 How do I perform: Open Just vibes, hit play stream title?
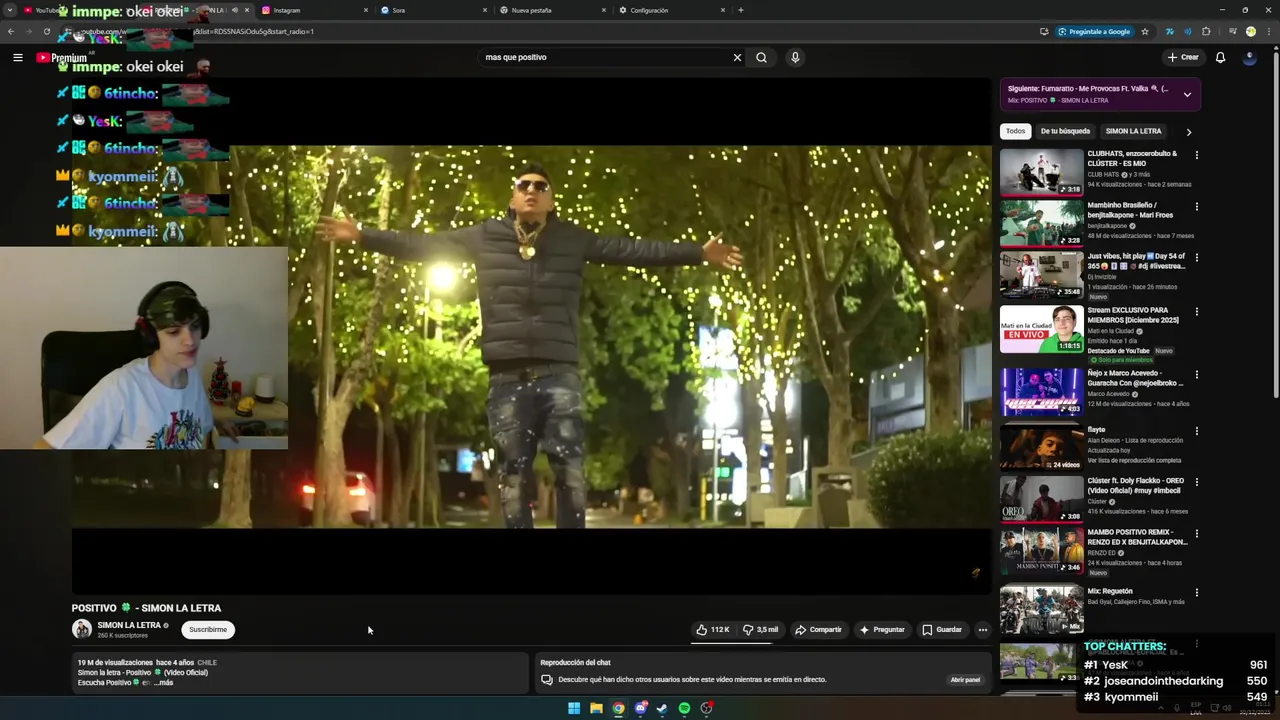click(x=1136, y=260)
